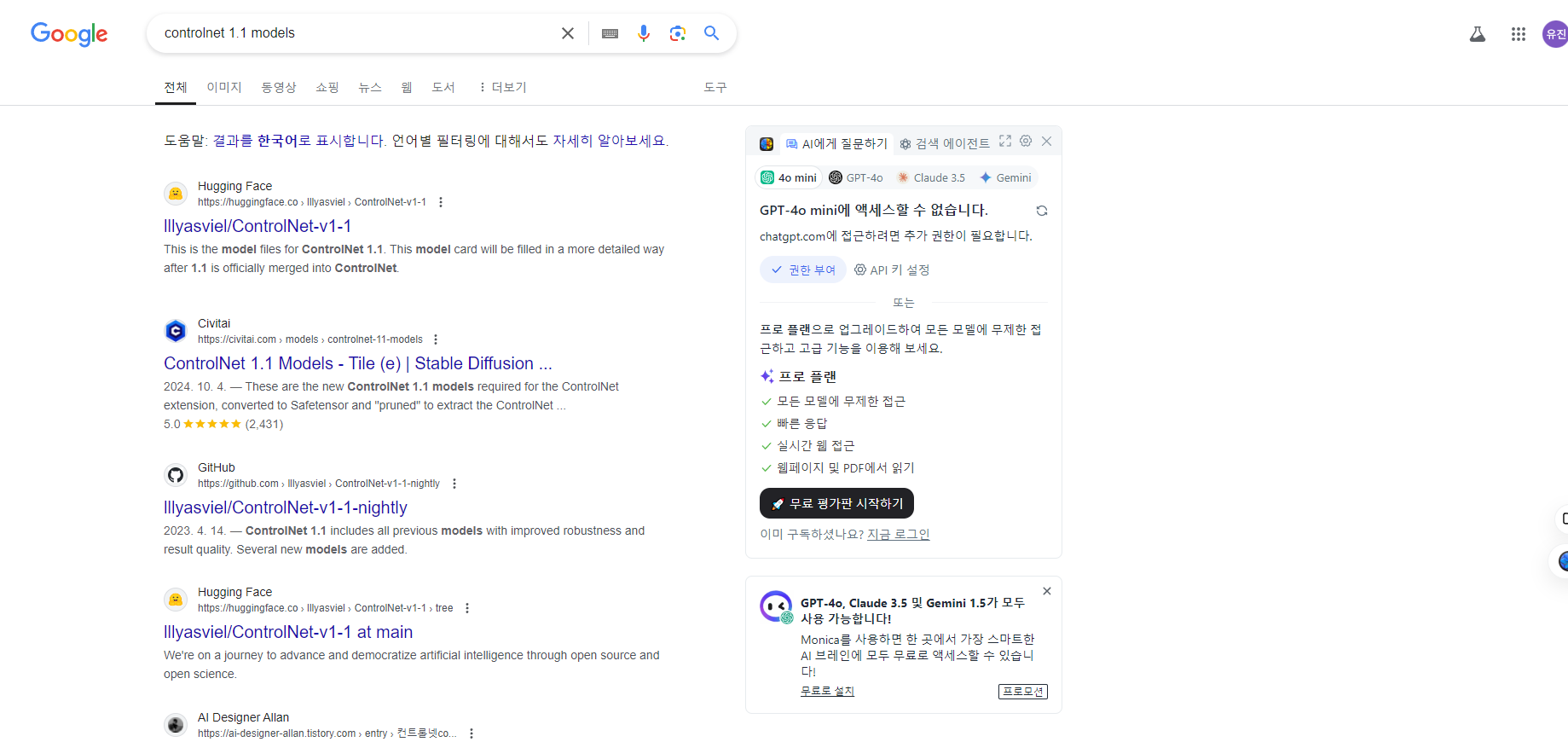The width and height of the screenshot is (1568, 742).
Task: Switch to AI에게 질문하기 tab
Action: coord(836,144)
